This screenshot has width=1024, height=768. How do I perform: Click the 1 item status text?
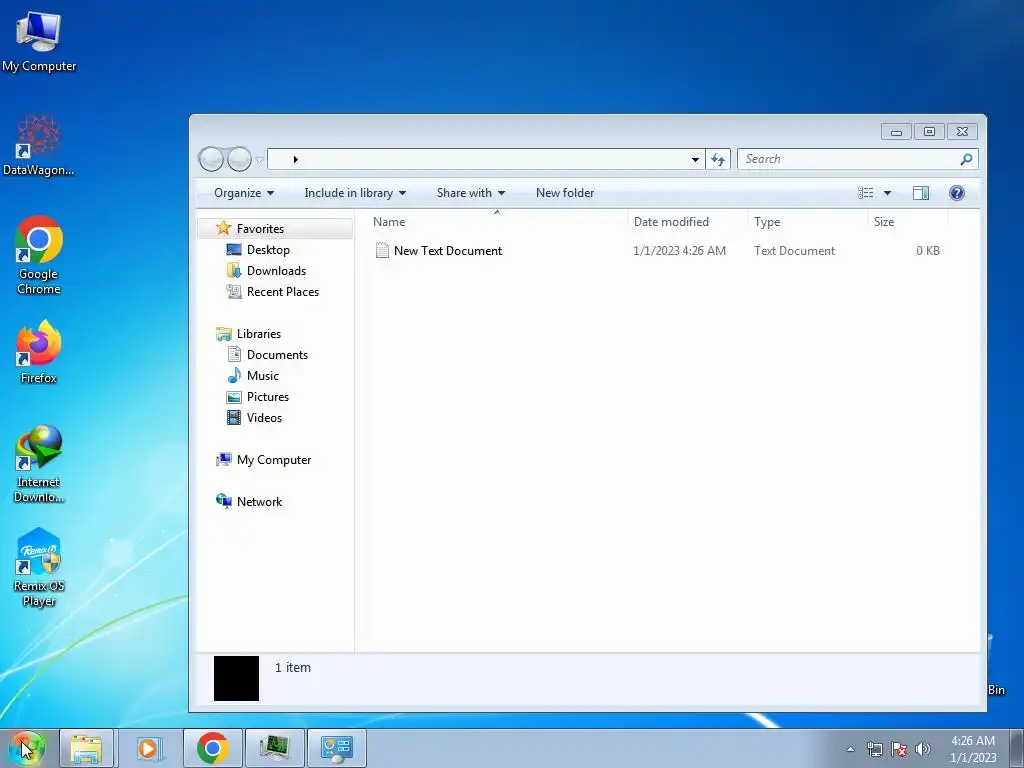click(x=293, y=667)
